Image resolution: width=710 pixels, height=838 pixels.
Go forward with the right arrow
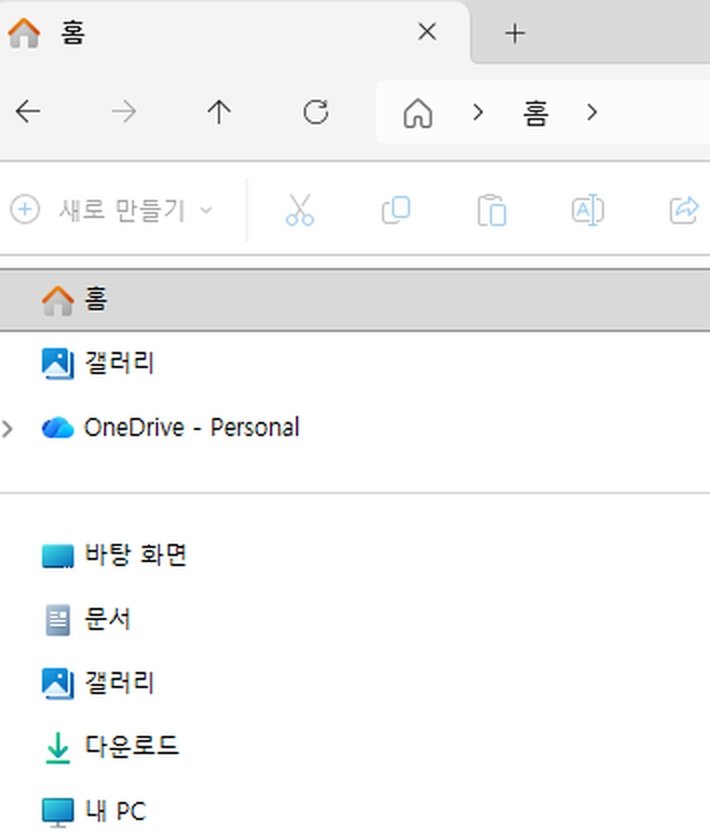coord(124,112)
